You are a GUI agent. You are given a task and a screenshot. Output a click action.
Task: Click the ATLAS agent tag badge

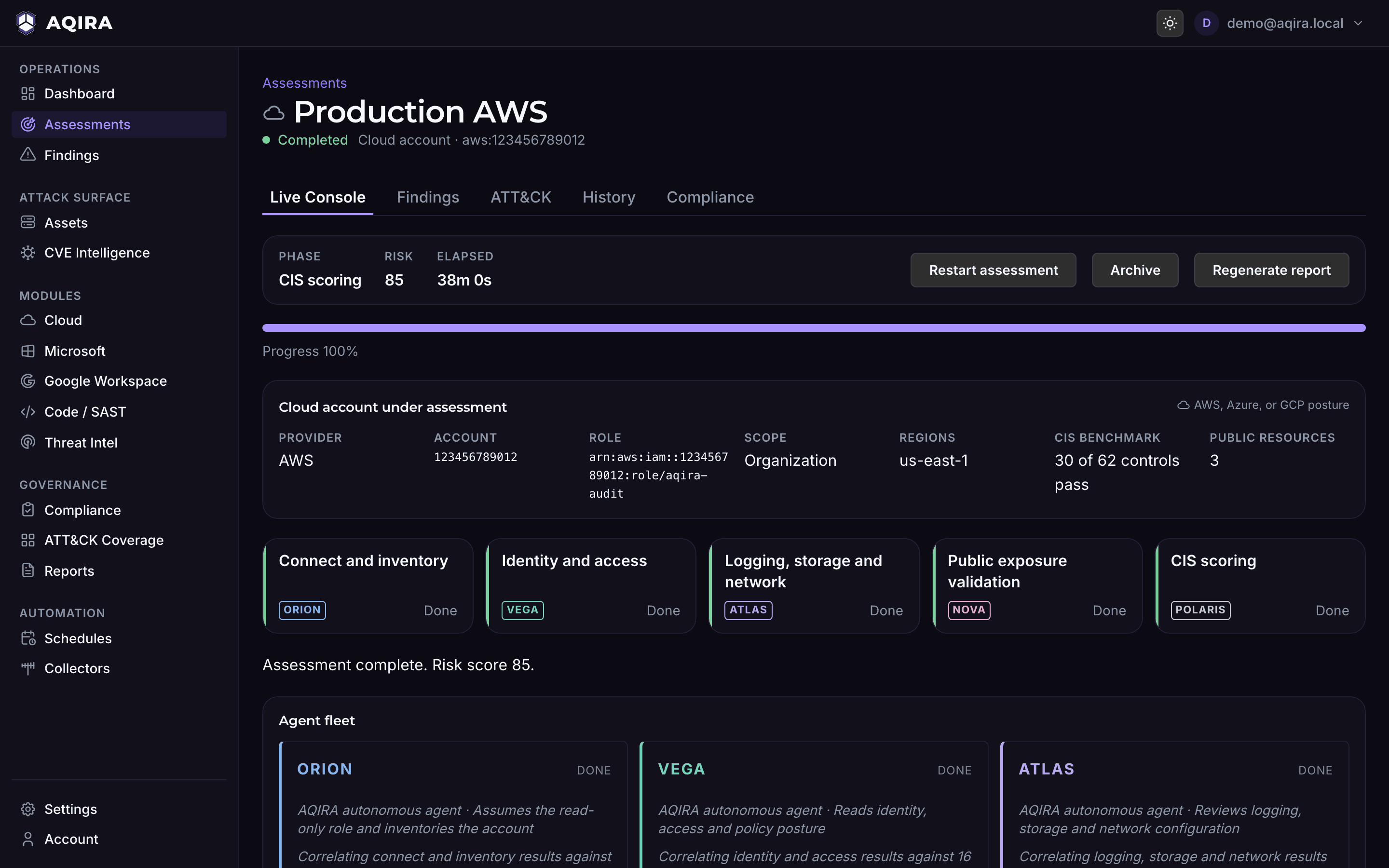pos(749,610)
